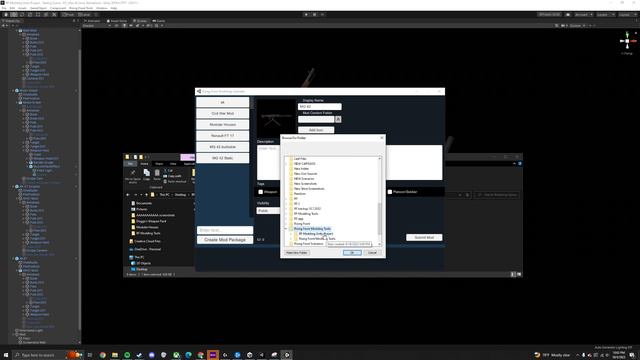Open the Window menu in Unity
Viewport: 640px width, 360px height.
[102, 8]
